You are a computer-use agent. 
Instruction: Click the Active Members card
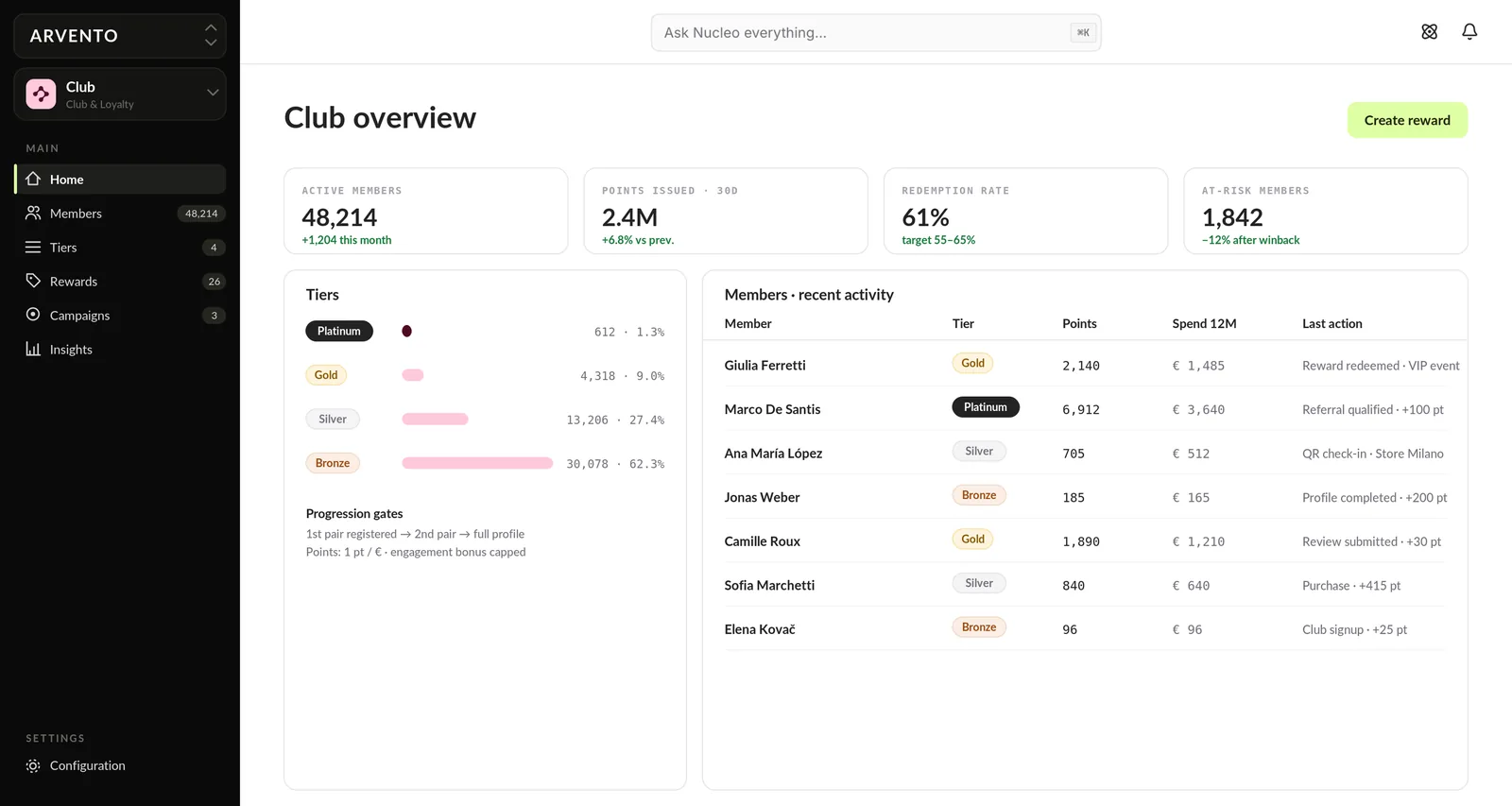point(426,211)
